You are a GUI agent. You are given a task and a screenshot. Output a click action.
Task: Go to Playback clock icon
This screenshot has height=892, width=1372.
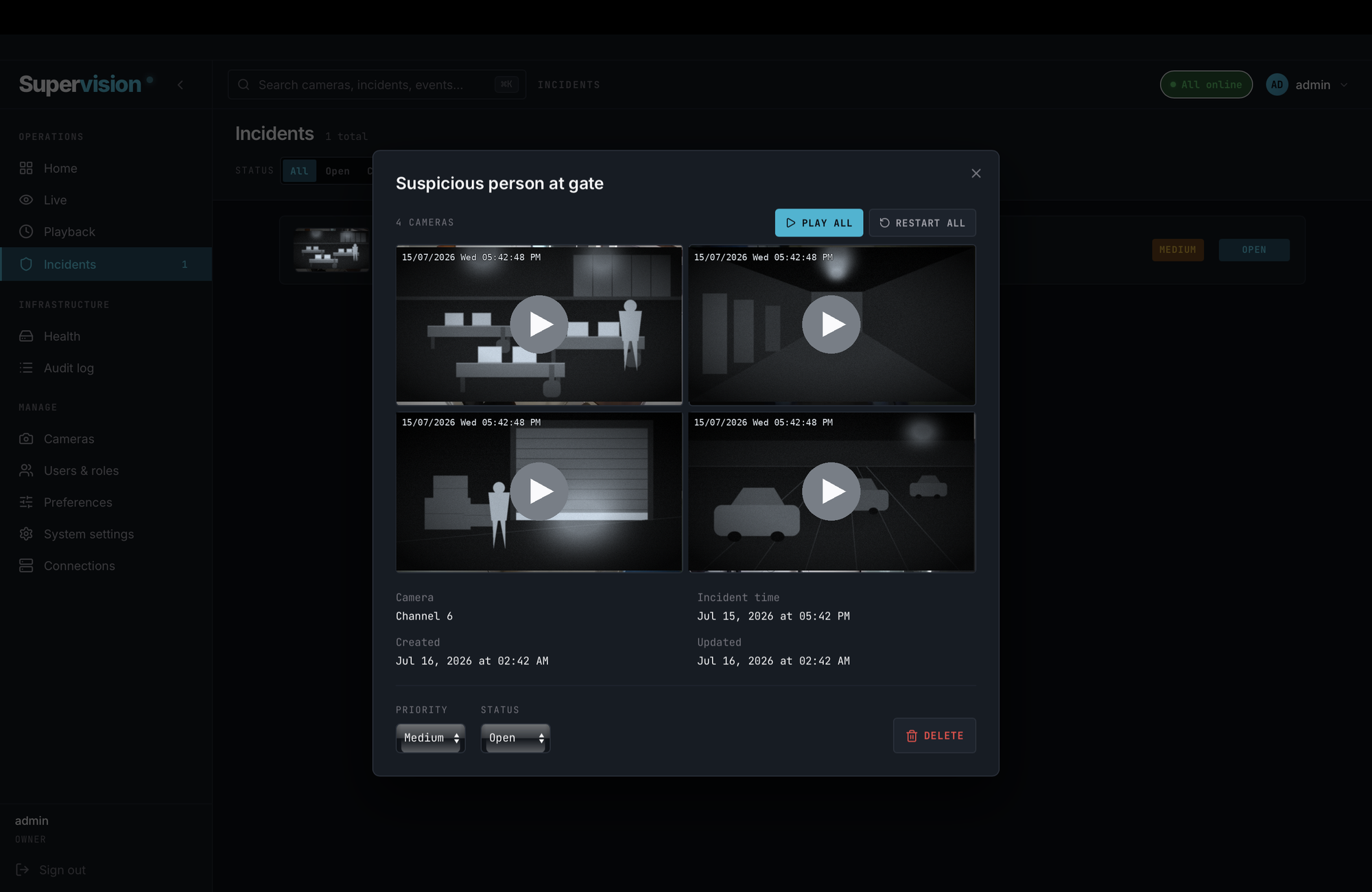coord(26,232)
